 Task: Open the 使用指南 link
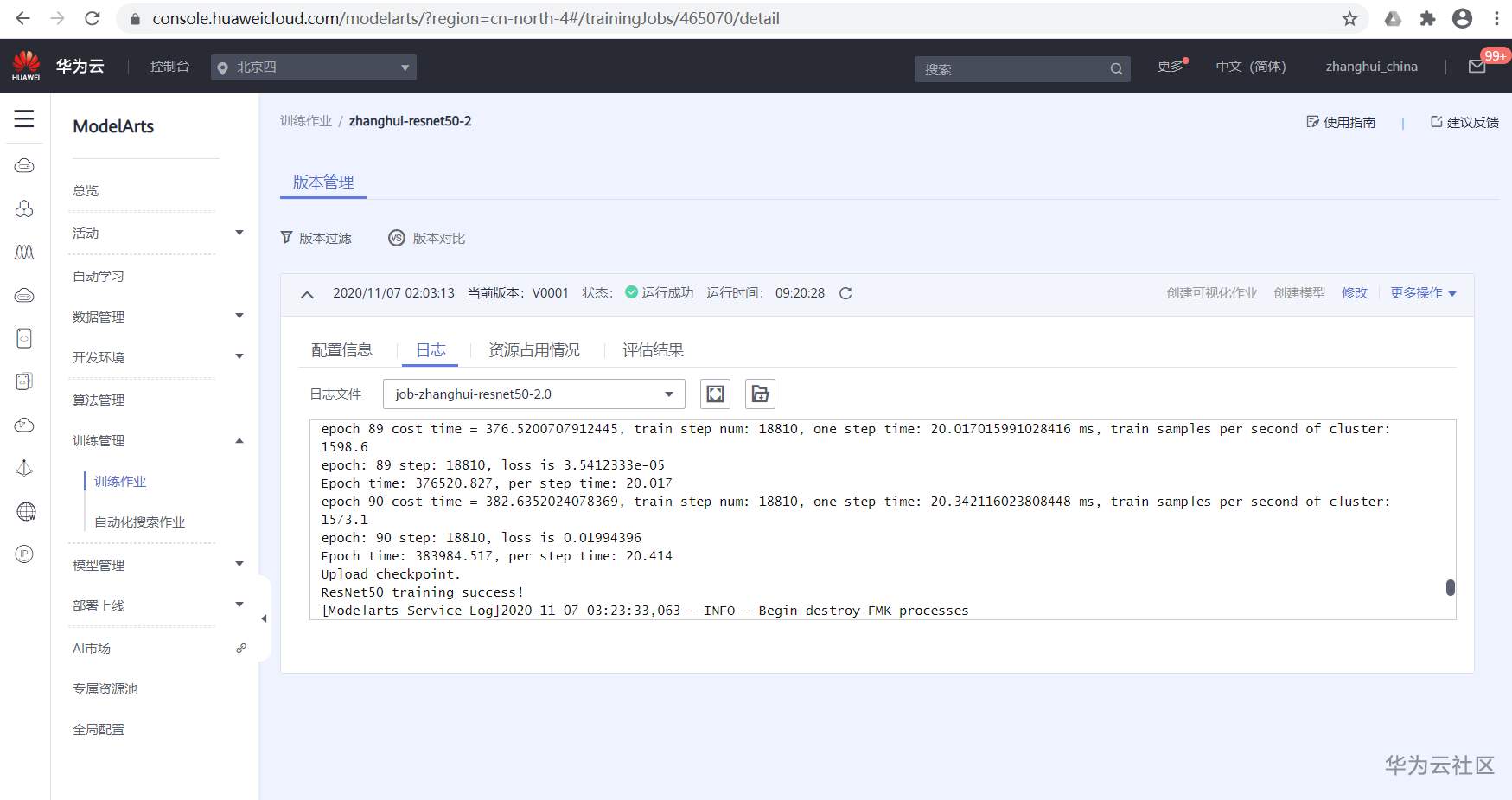coord(1341,122)
